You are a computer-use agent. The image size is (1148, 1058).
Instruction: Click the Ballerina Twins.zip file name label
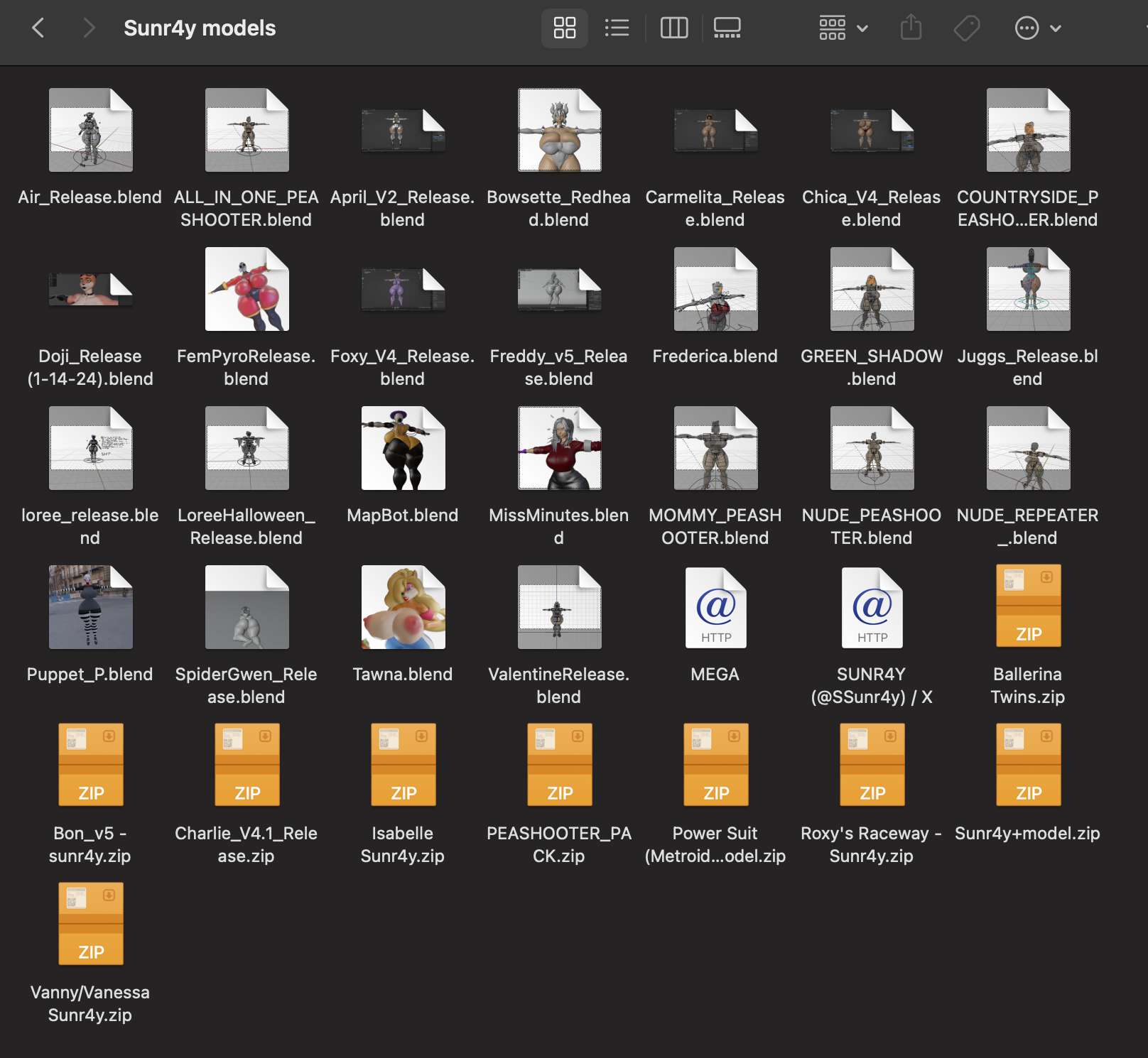click(x=1028, y=685)
